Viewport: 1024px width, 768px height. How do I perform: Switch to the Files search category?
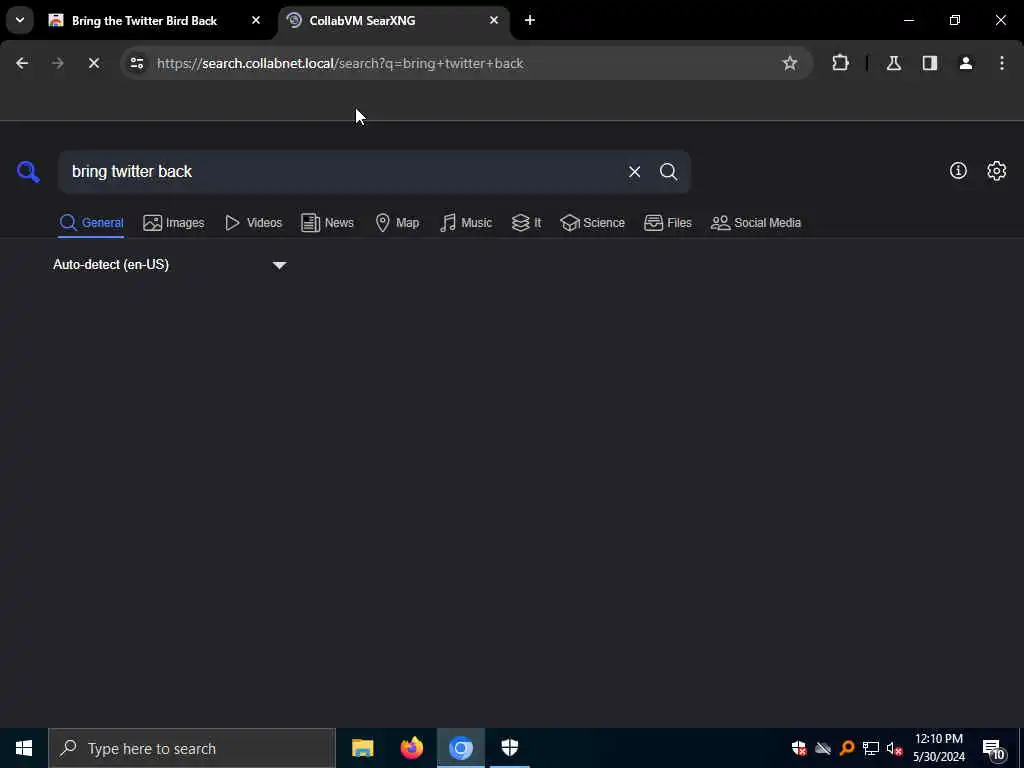(x=667, y=223)
